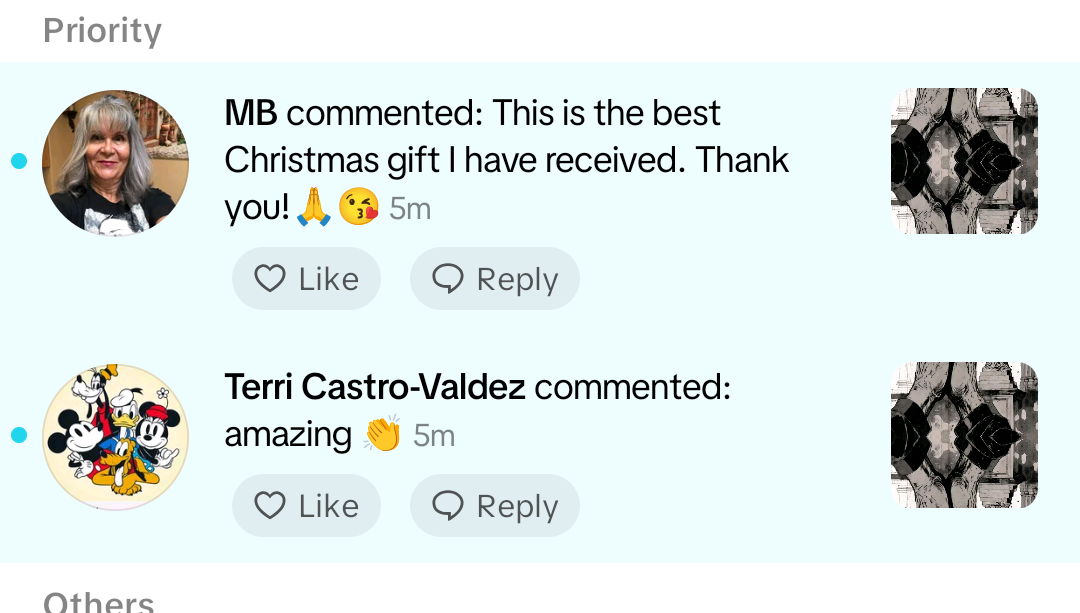This screenshot has height=613, width=1080.
Task: Click unread dot beside Terri's notification
Action: 18,435
